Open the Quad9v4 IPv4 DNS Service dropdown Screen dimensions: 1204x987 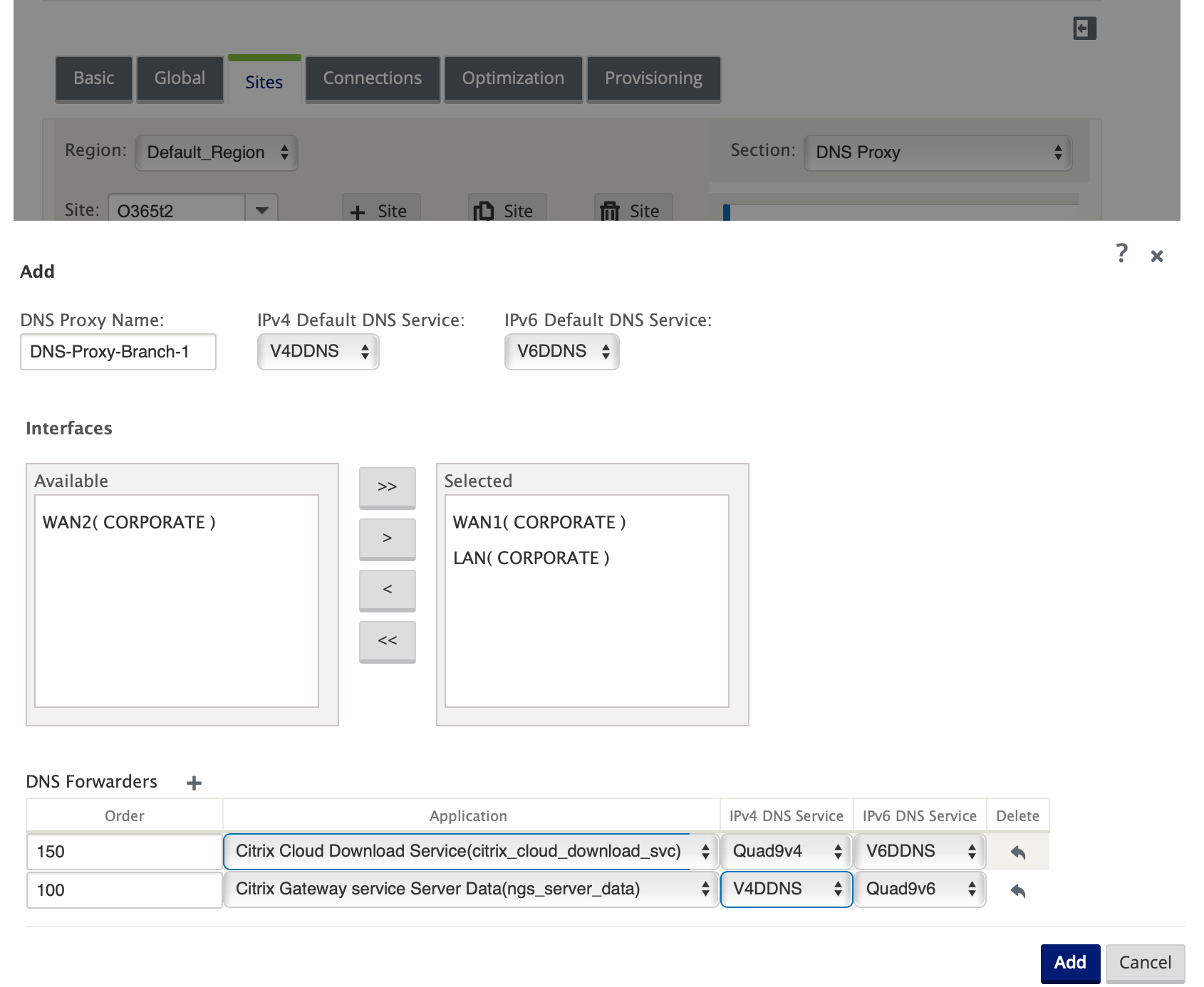(787, 852)
